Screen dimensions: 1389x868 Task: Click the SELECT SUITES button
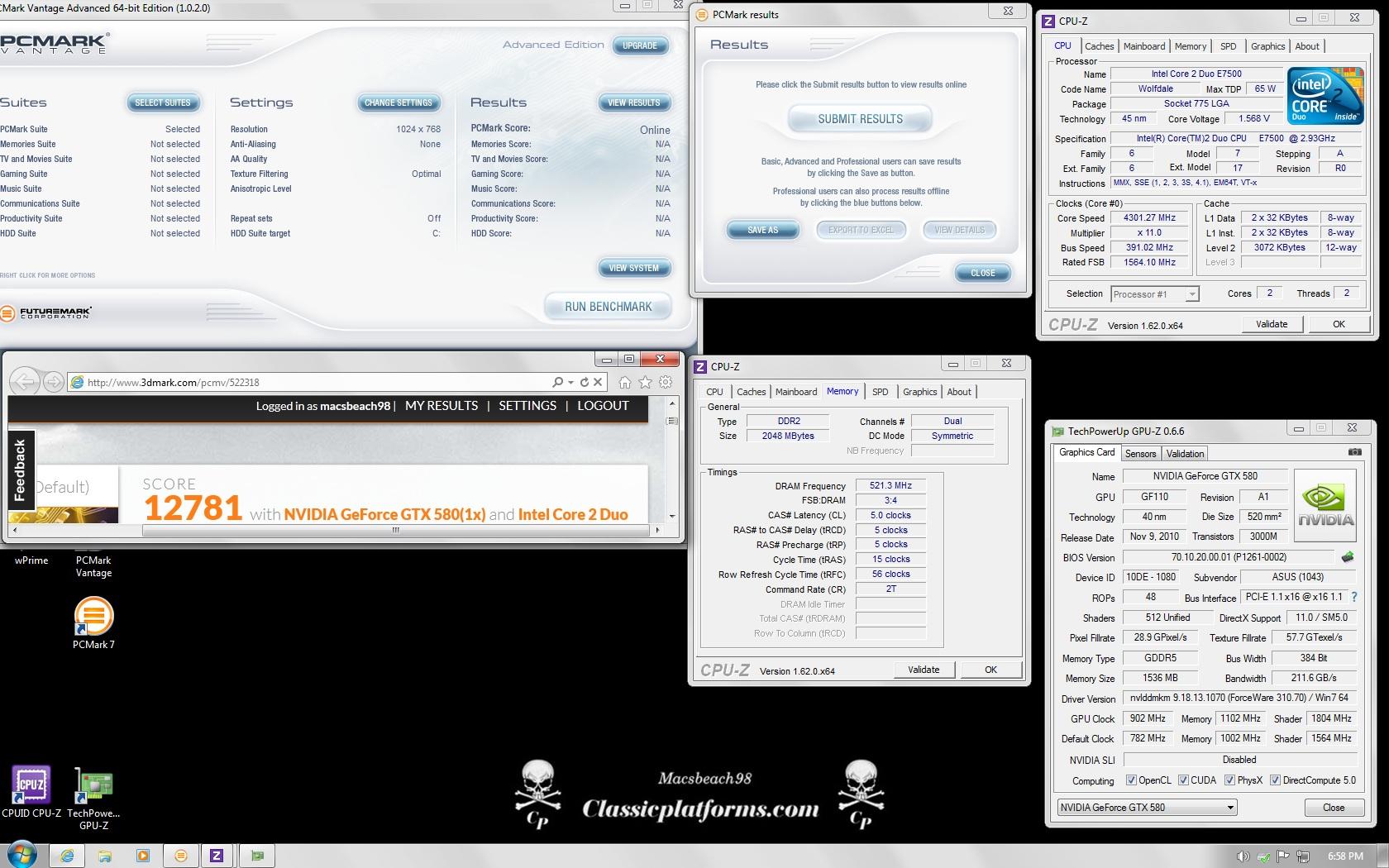[163, 103]
